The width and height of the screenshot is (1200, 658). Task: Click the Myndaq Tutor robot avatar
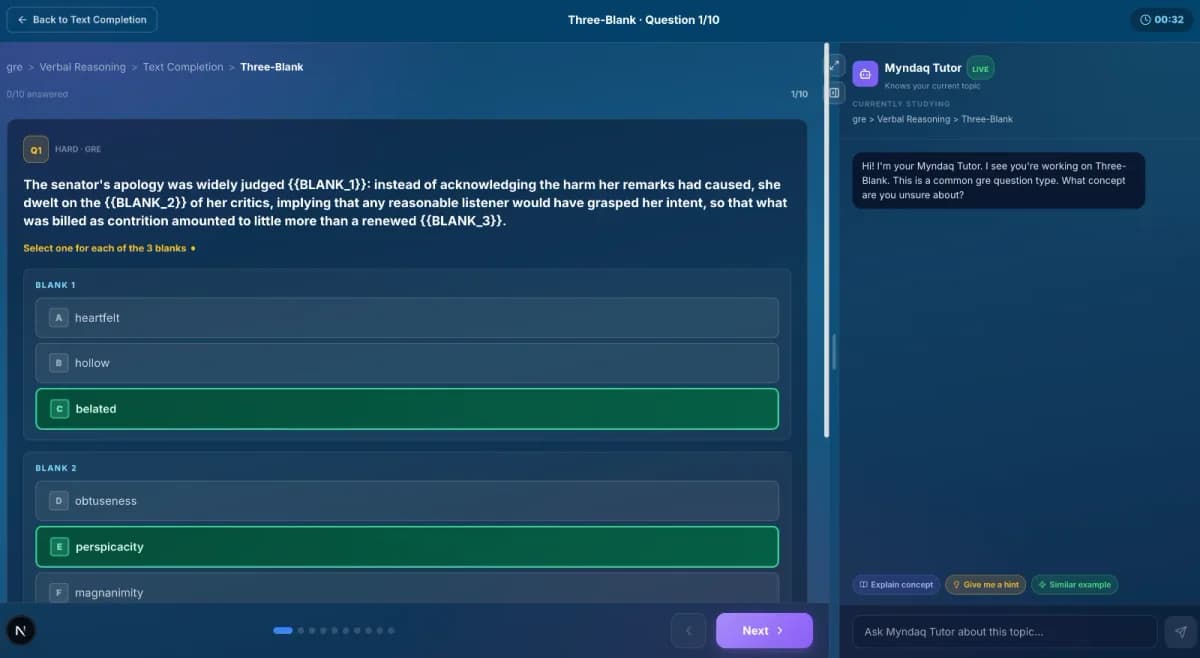(865, 73)
